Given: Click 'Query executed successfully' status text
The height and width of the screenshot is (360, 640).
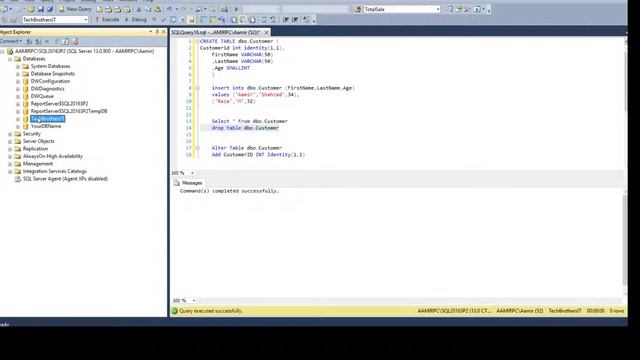Looking at the screenshot, I should click(x=211, y=311).
